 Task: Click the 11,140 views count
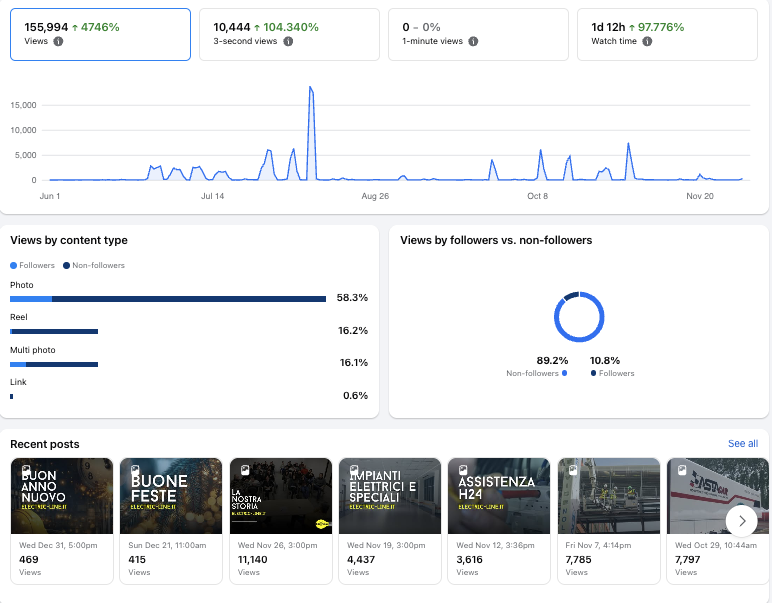(253, 560)
